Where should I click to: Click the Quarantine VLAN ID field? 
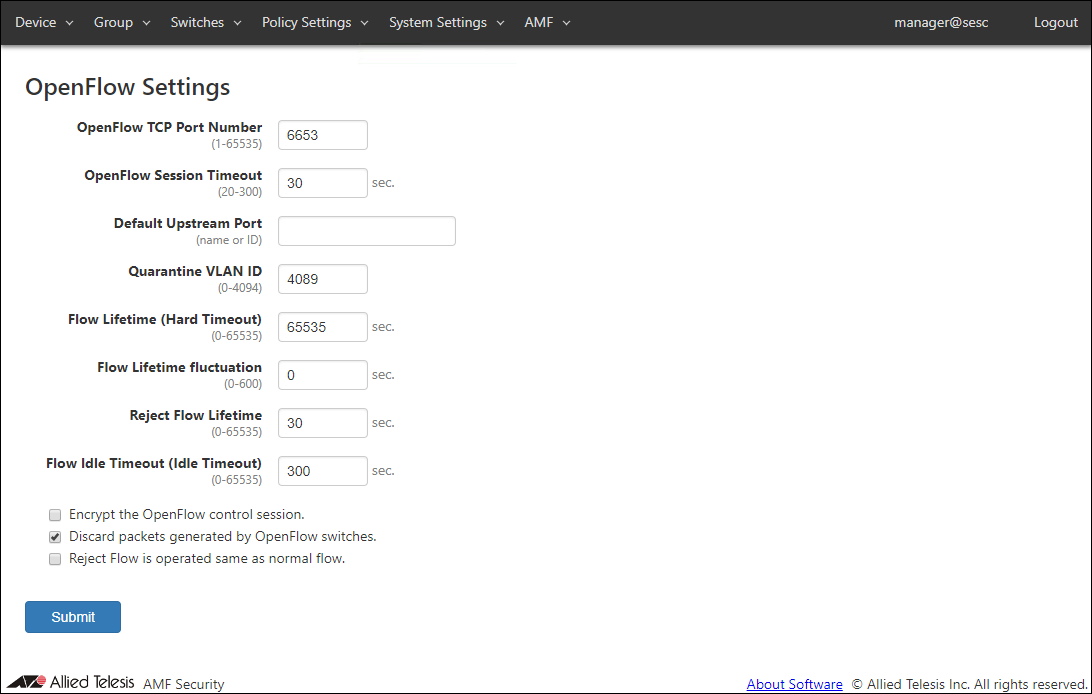[x=322, y=279]
